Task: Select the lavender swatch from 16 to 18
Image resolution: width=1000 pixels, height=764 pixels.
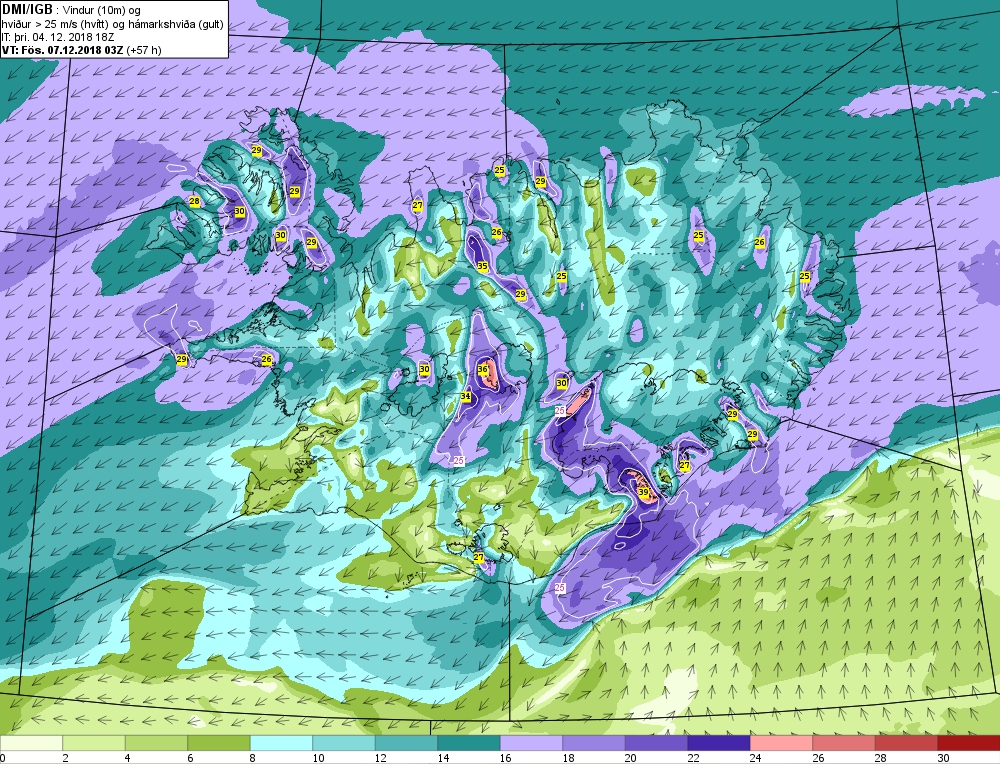Action: tap(531, 743)
